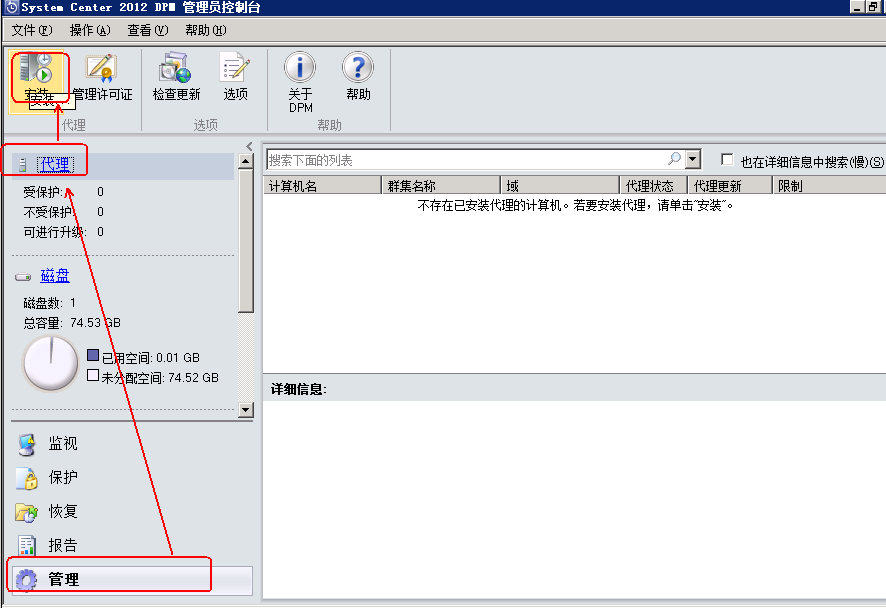Click the 搜索下面的列表 search field

(466, 160)
